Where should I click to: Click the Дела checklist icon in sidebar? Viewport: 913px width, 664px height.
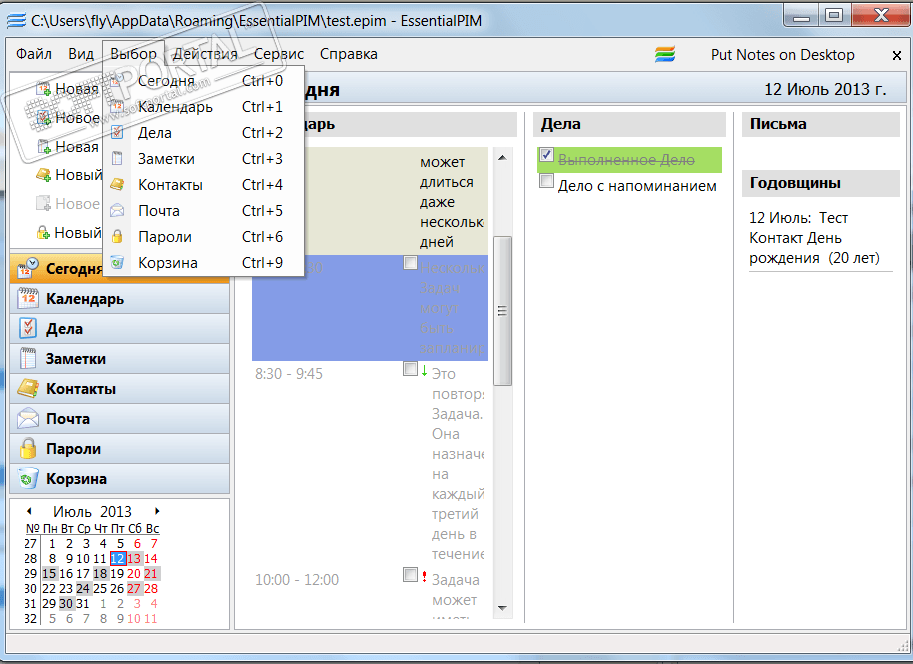click(27, 329)
